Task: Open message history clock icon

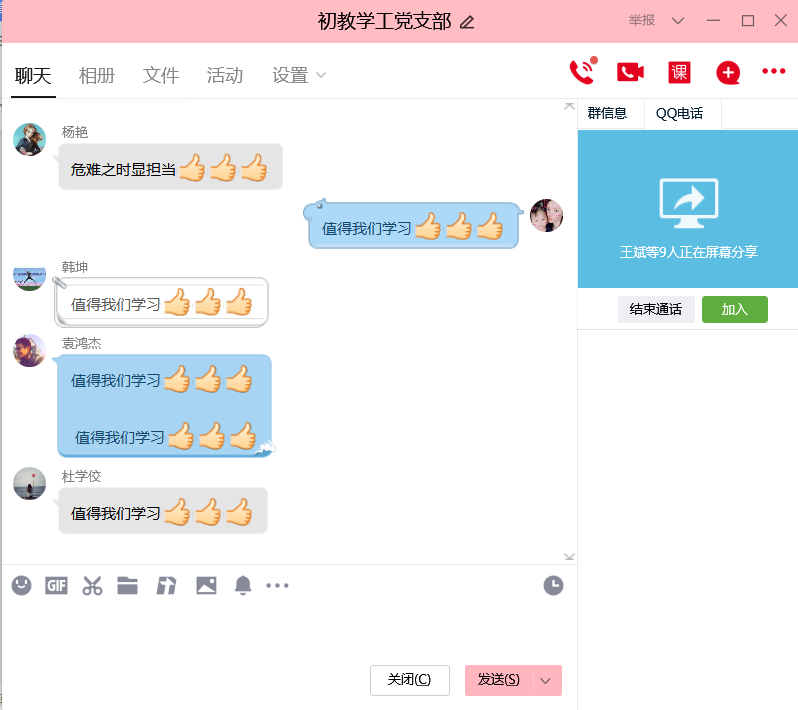Action: [x=553, y=585]
